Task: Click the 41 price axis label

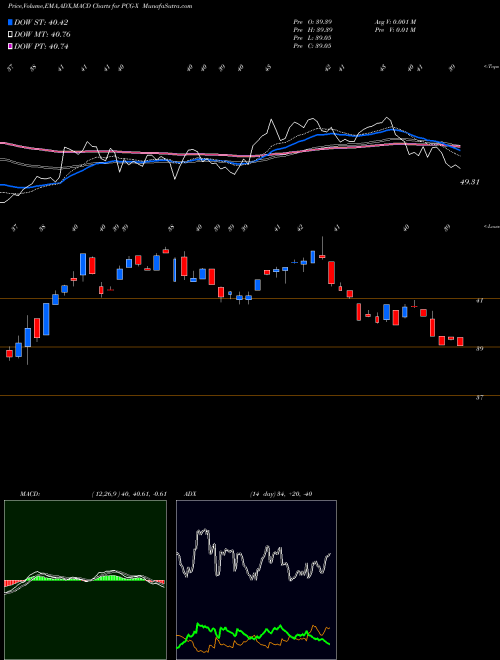Action: [479, 301]
